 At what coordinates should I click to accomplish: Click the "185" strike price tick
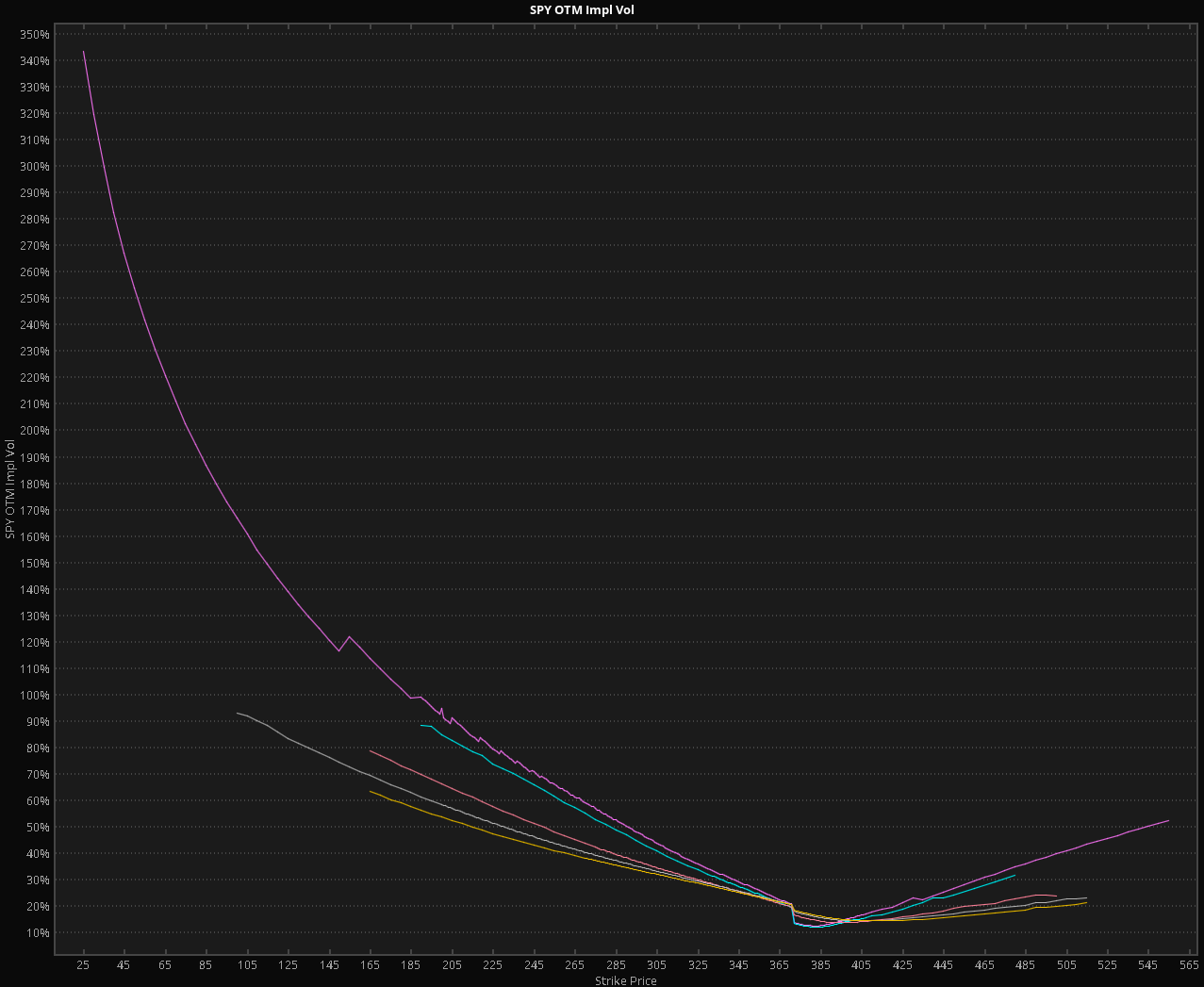[411, 966]
